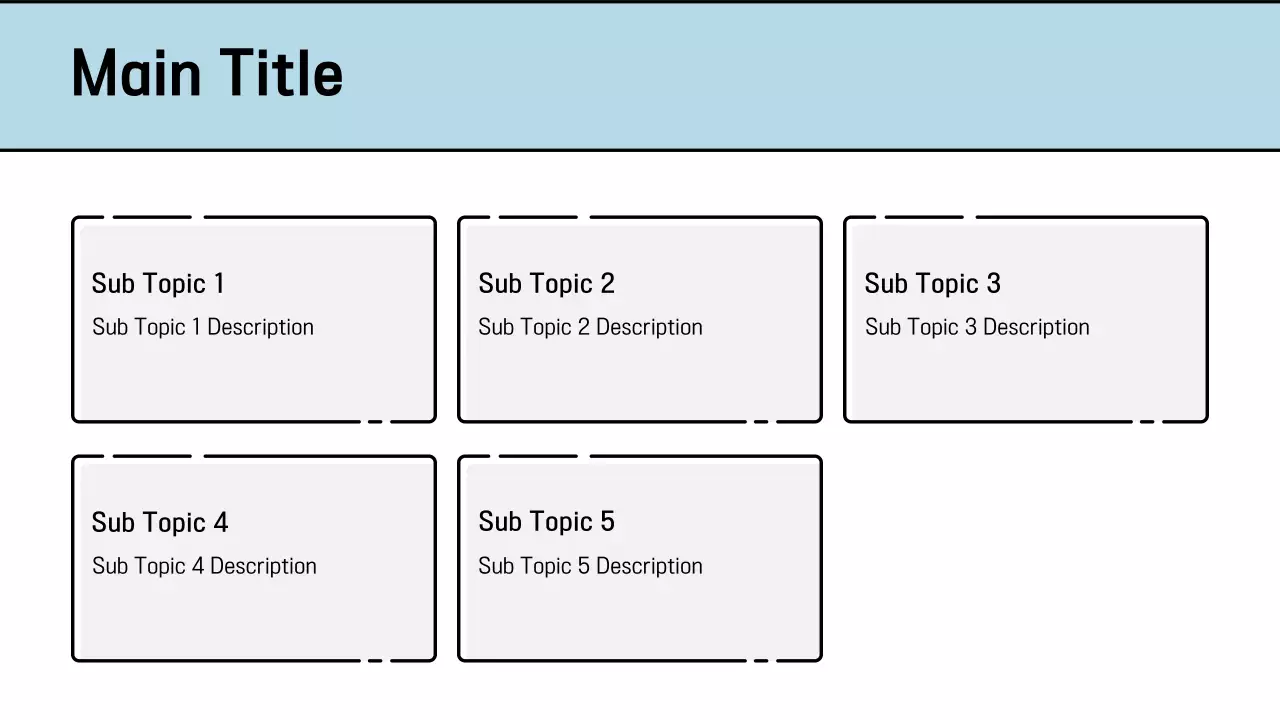Viewport: 1280px width, 720px height.
Task: Click the Sub Topic 4 Description text
Action: click(x=204, y=566)
